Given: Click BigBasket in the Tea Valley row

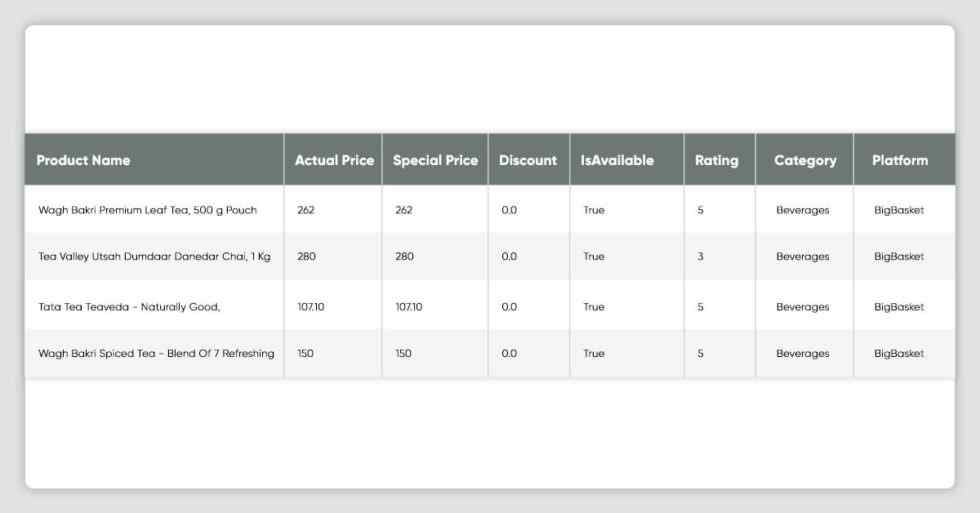Looking at the screenshot, I should point(899,256).
